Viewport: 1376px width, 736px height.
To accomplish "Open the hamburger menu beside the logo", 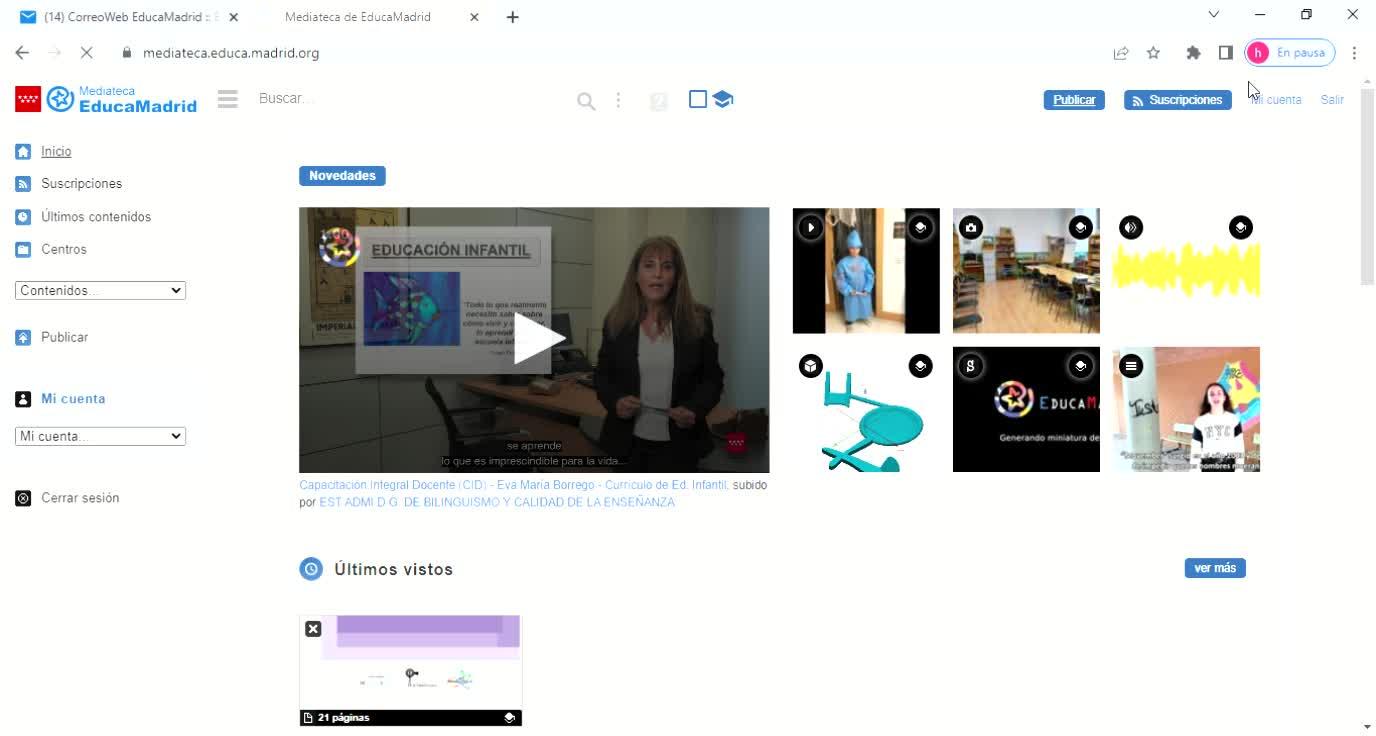I will point(228,99).
